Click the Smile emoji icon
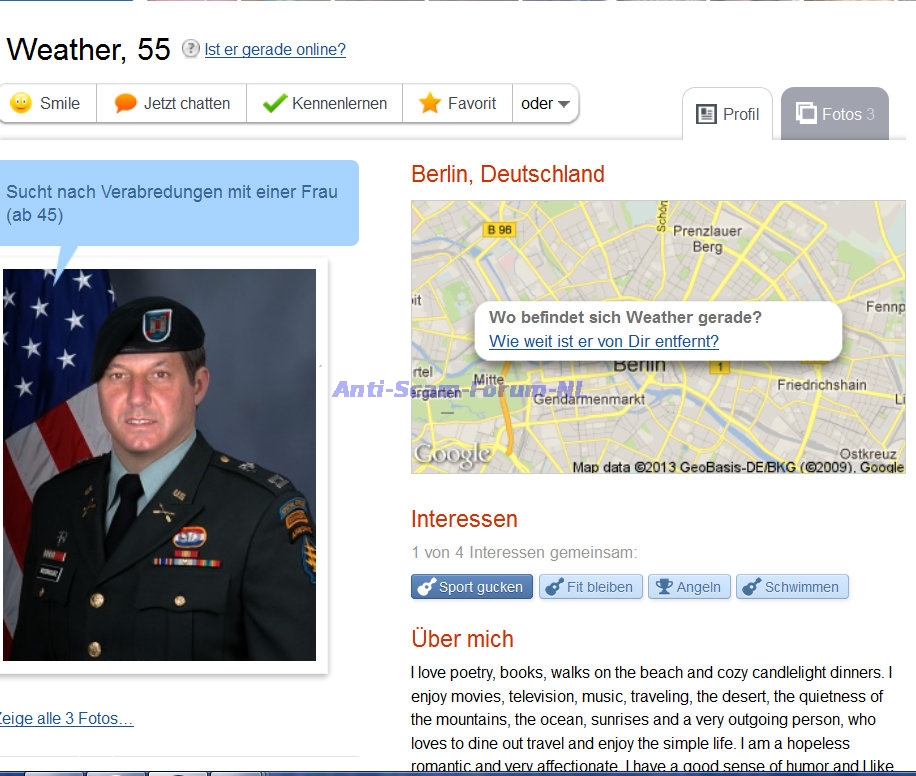Viewport: 916px width, 776px height. (21, 103)
